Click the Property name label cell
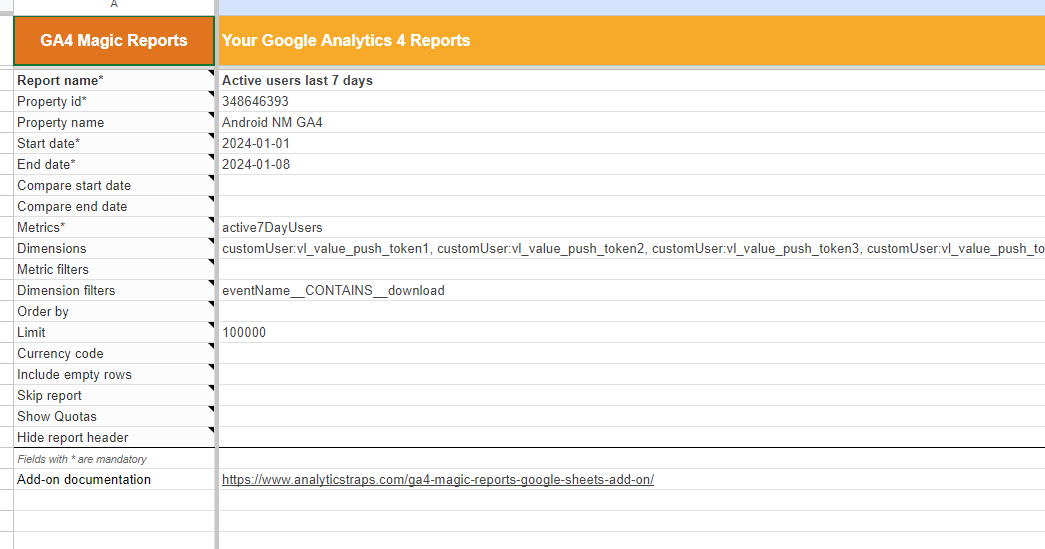 [x=114, y=123]
